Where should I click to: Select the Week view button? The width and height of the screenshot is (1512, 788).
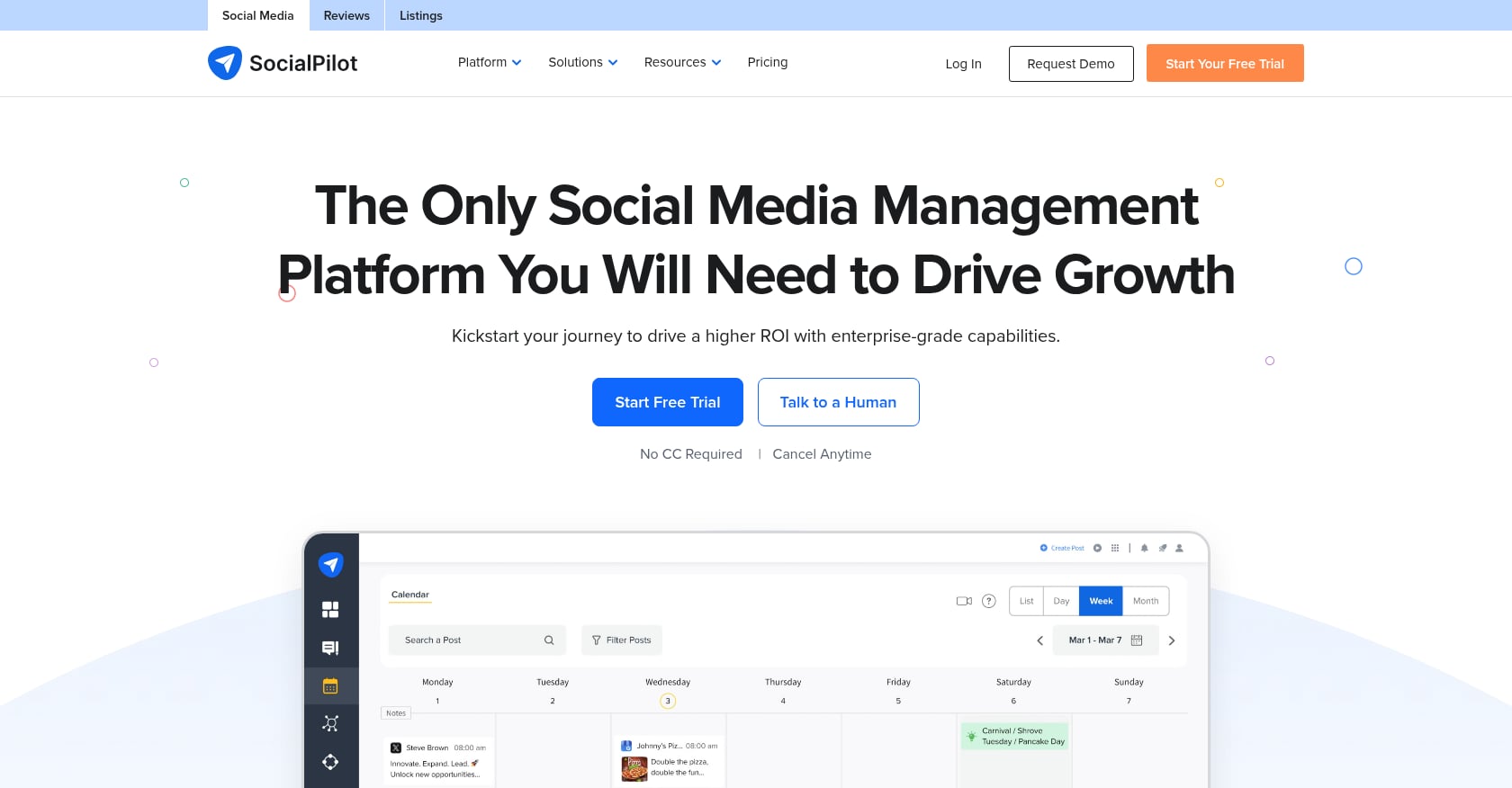pos(1101,601)
